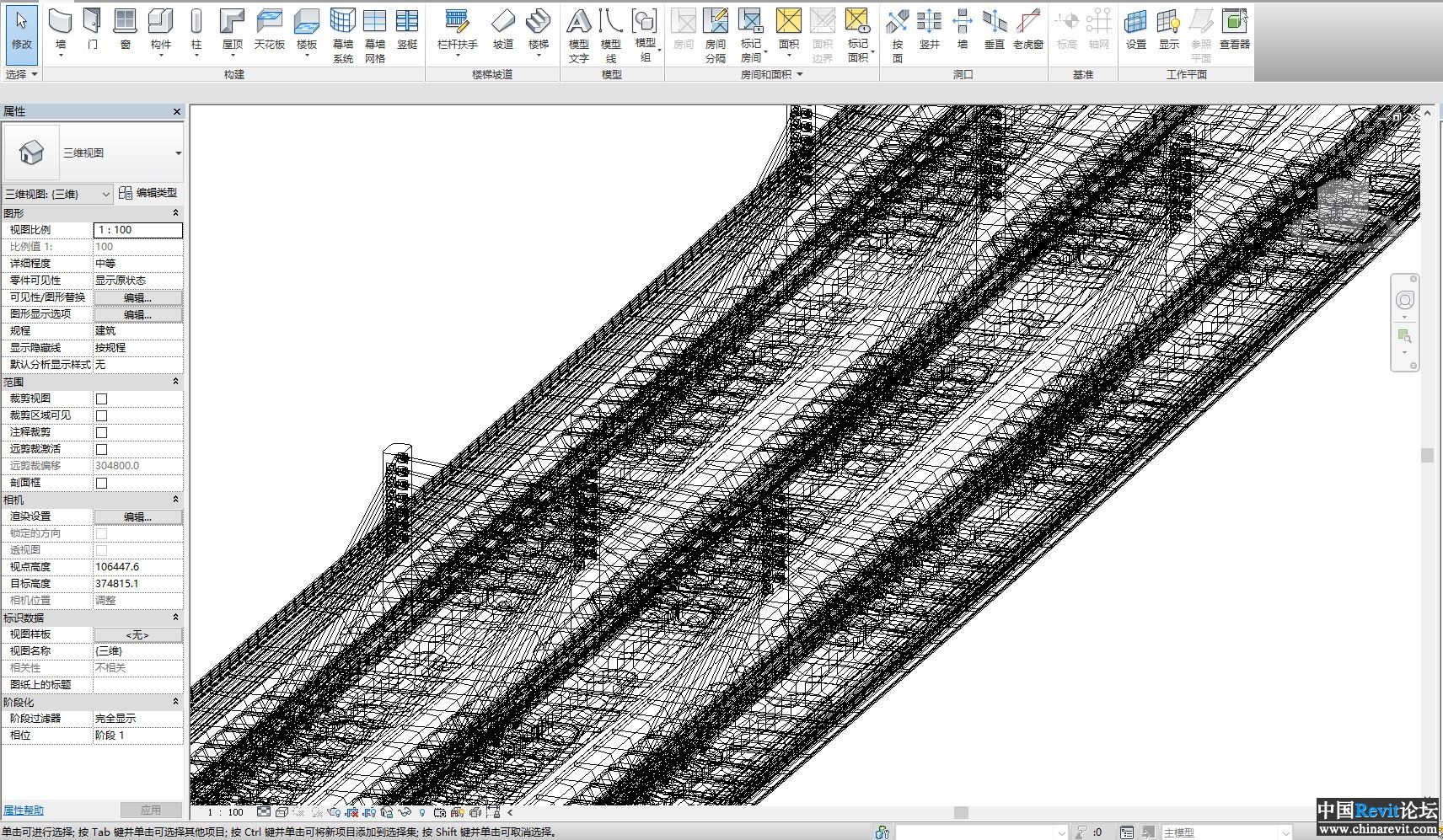Choose the 栏杆扶手 railing tool
The height and width of the screenshot is (840, 1443).
pyautogui.click(x=458, y=32)
